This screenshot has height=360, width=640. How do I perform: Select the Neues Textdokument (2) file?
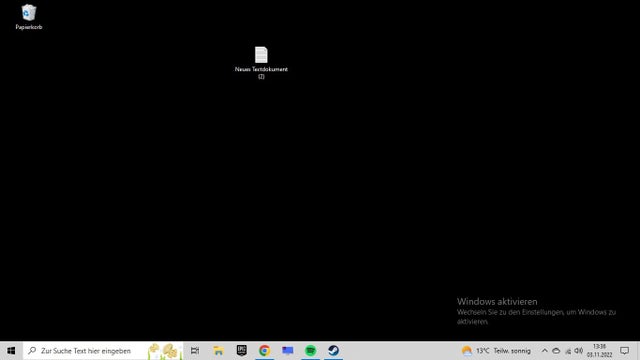pos(261,62)
